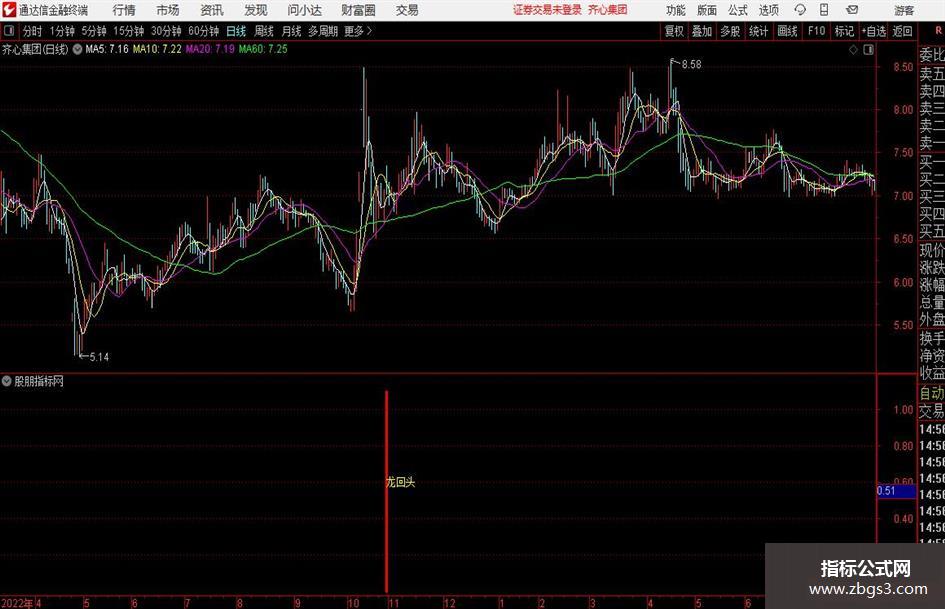
Task: Click the mobile phone icon
Action: [x=824, y=10]
